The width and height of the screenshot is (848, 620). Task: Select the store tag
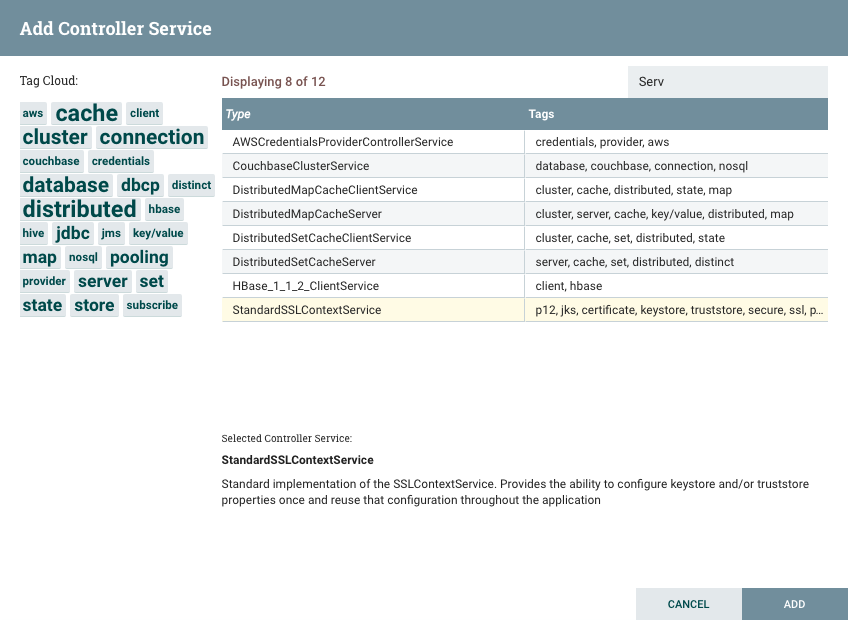coord(94,305)
